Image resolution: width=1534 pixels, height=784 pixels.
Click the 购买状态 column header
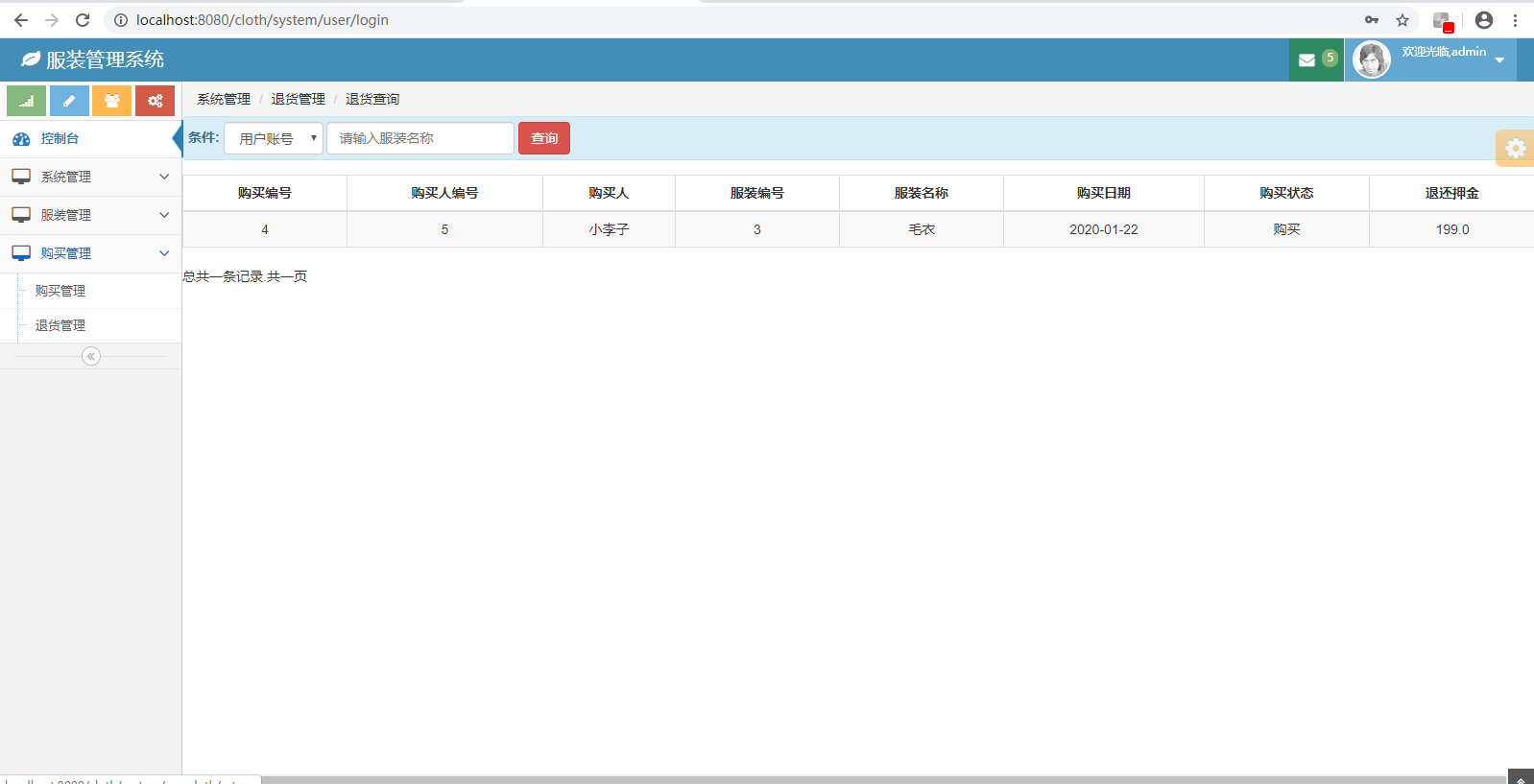(1286, 193)
